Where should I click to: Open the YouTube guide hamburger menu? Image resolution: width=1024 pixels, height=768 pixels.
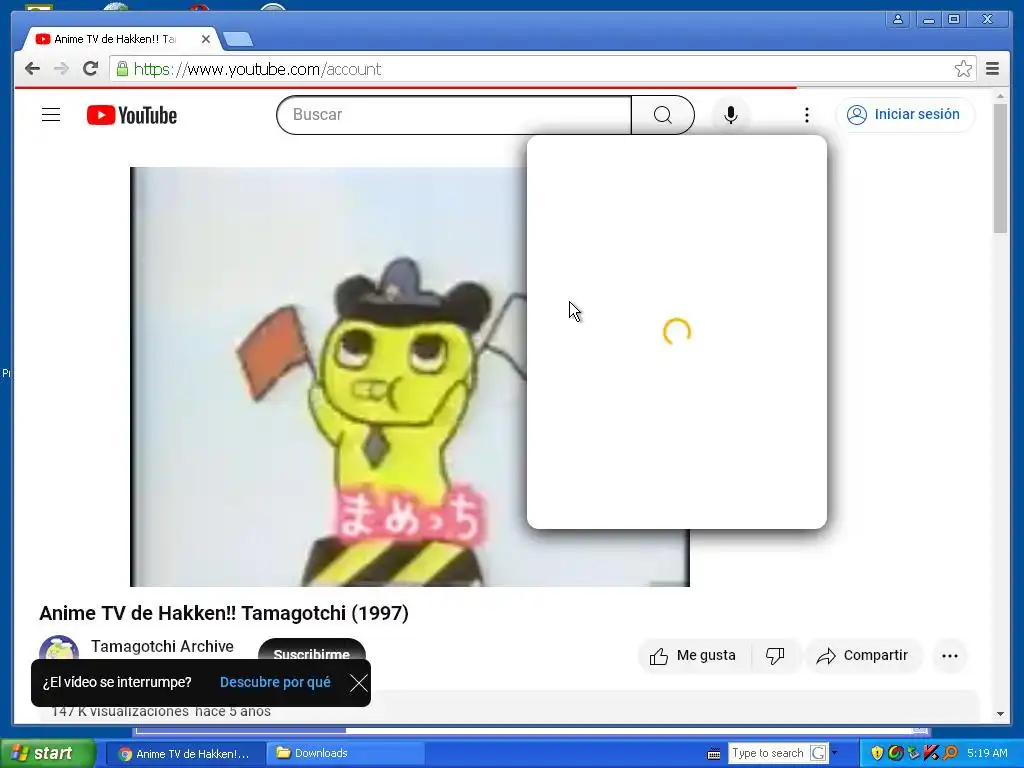(51, 115)
